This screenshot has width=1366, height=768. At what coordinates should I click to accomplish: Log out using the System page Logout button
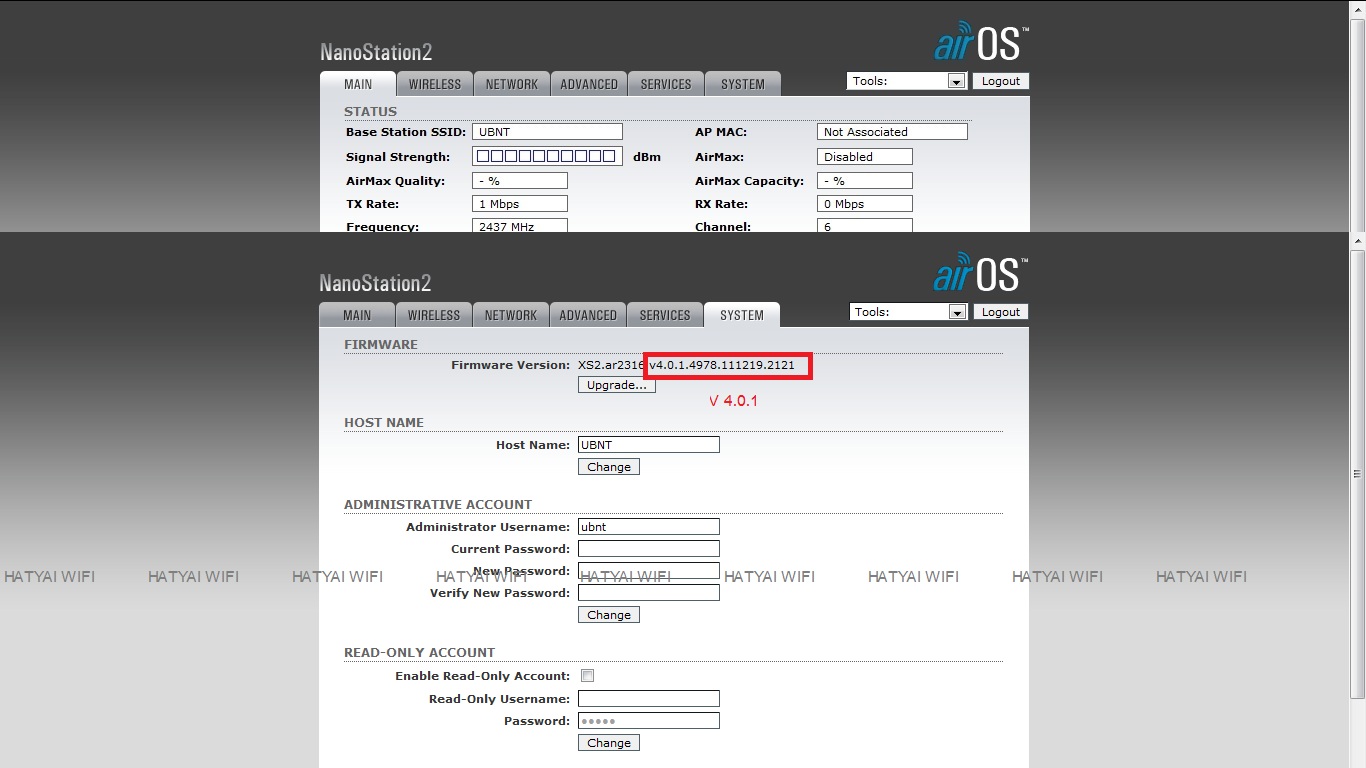(1001, 312)
